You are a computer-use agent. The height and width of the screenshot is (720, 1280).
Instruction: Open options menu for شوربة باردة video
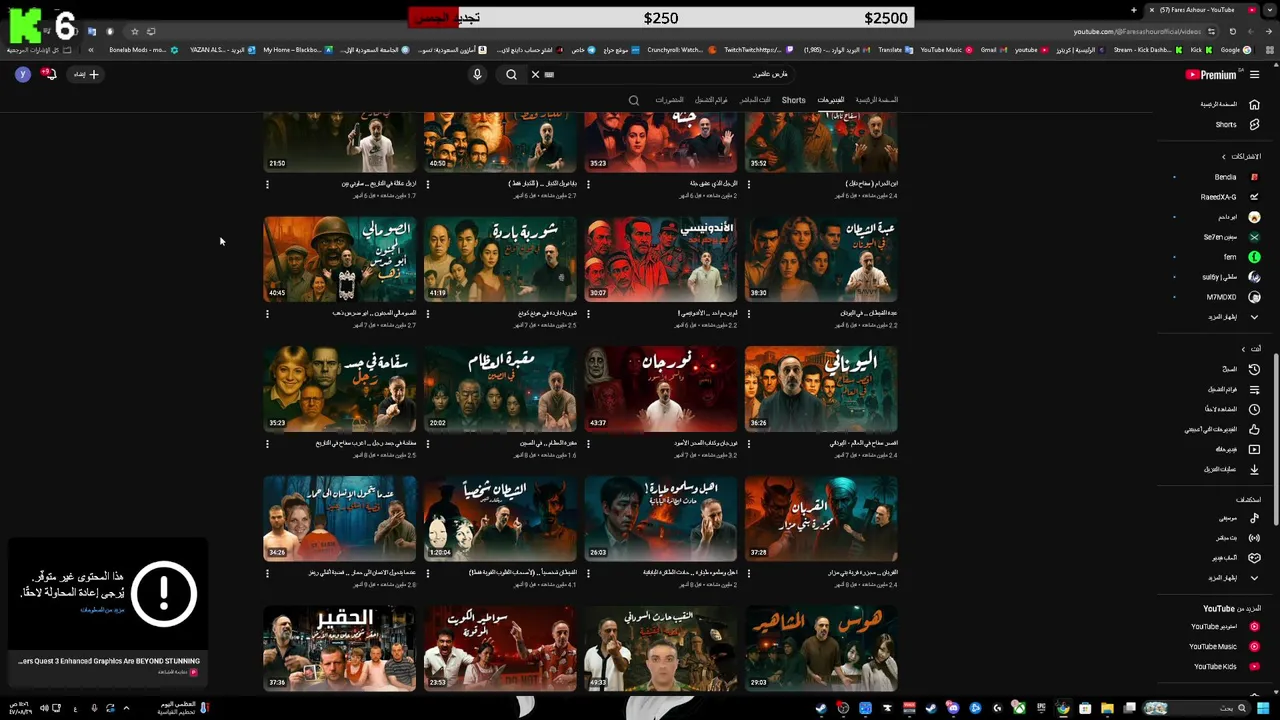coord(427,314)
